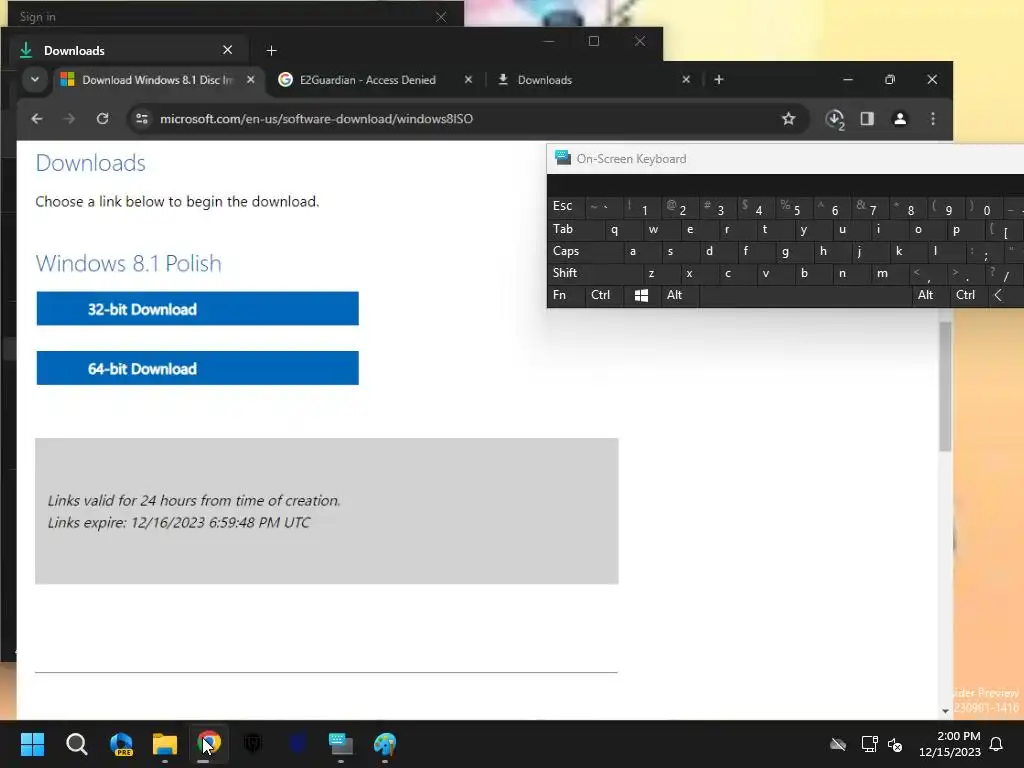The image size is (1024, 768).
Task: Click the scrollbar down arrow
Action: (945, 711)
